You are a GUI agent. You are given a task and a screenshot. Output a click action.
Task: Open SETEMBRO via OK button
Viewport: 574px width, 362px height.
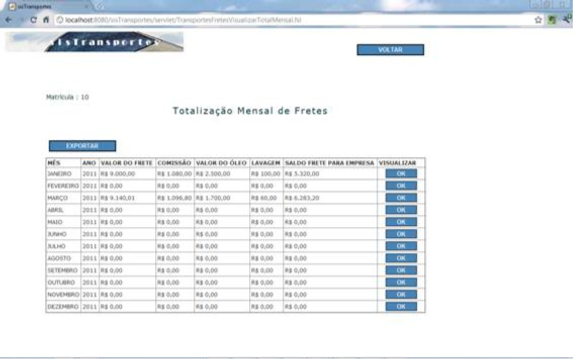point(401,270)
